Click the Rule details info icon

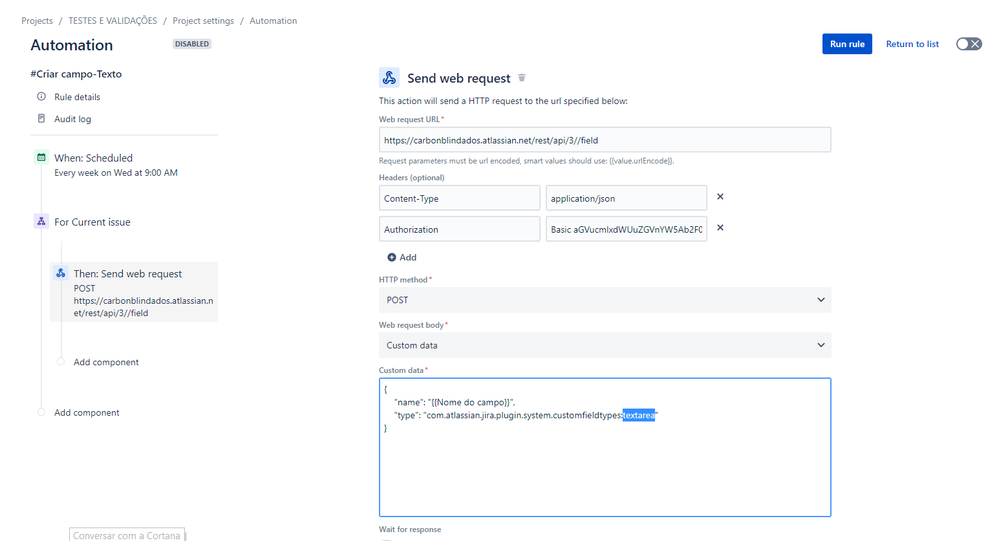coord(41,97)
